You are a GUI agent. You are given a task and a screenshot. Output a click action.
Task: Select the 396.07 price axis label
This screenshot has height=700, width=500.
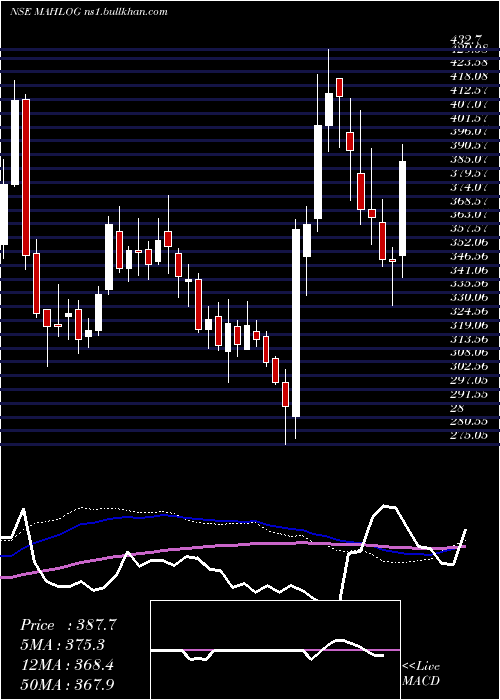pos(469,132)
